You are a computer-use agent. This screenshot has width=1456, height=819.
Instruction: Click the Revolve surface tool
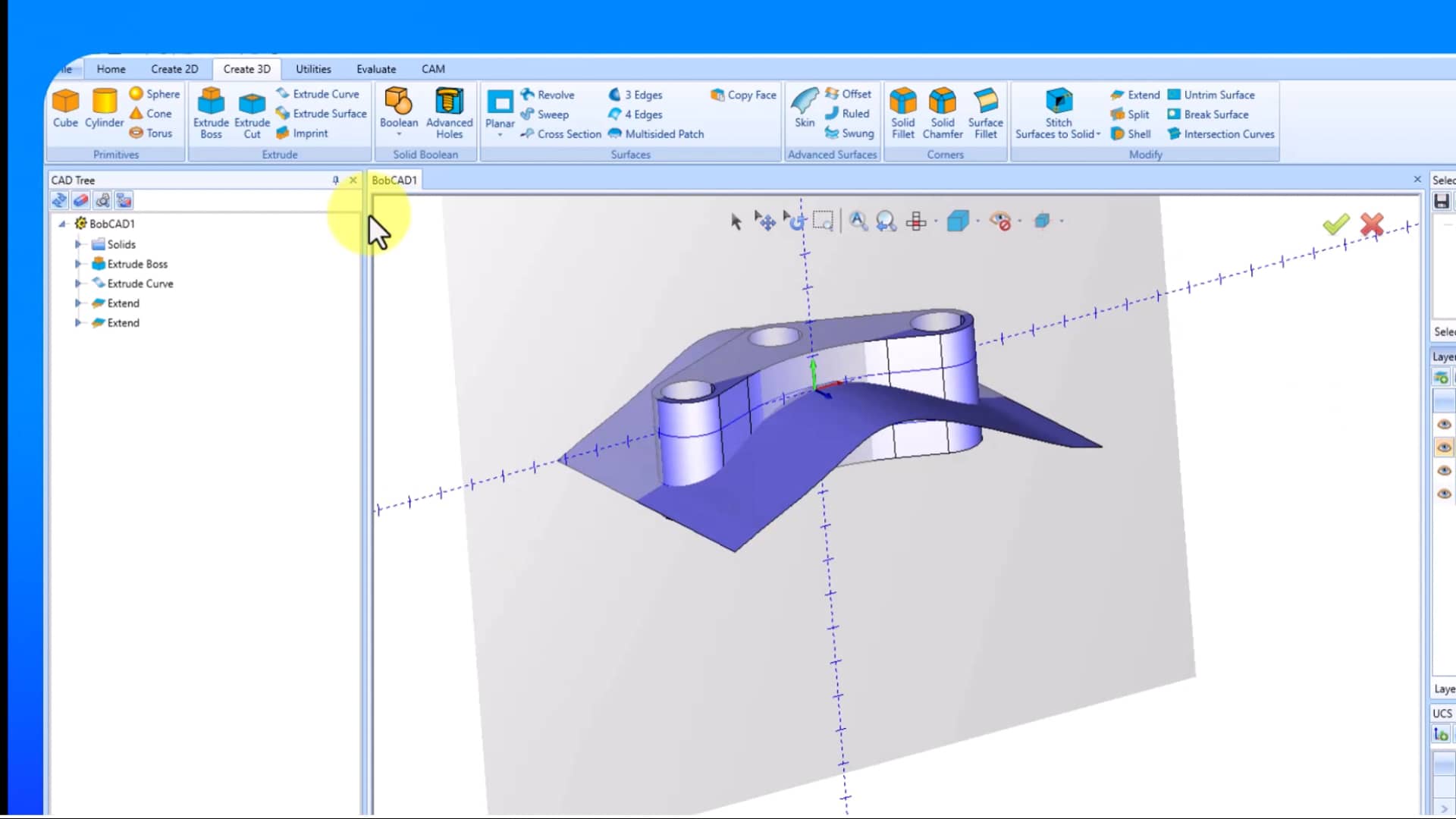click(548, 95)
